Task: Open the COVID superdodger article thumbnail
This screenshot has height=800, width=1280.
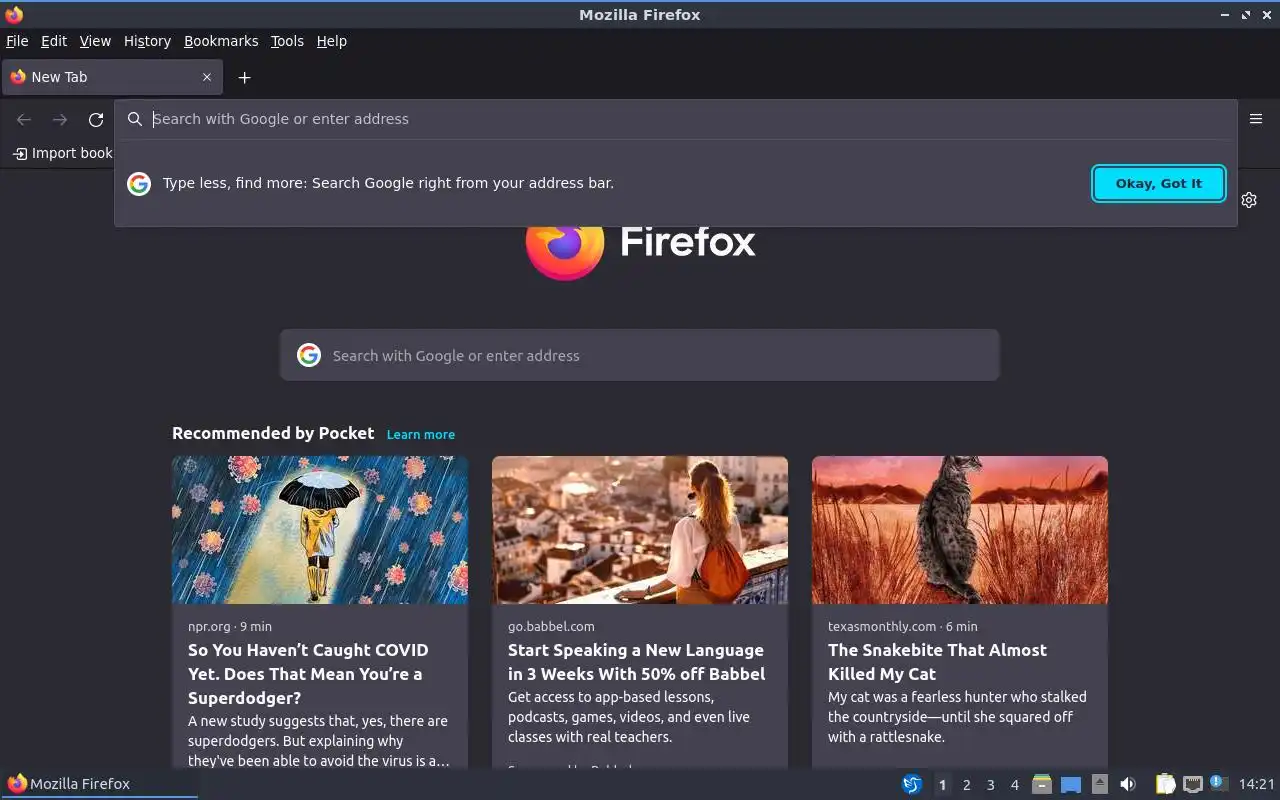Action: pyautogui.click(x=320, y=530)
